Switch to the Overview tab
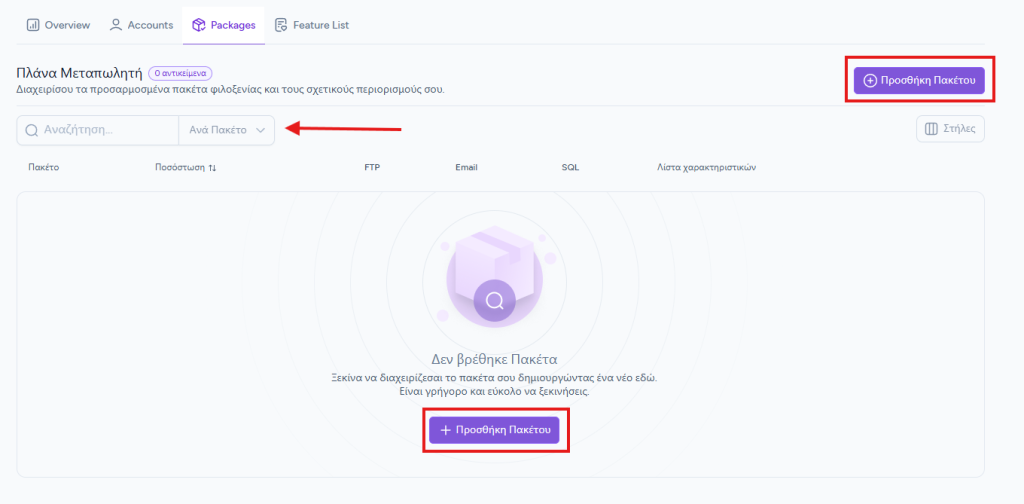This screenshot has width=1024, height=504. (58, 25)
